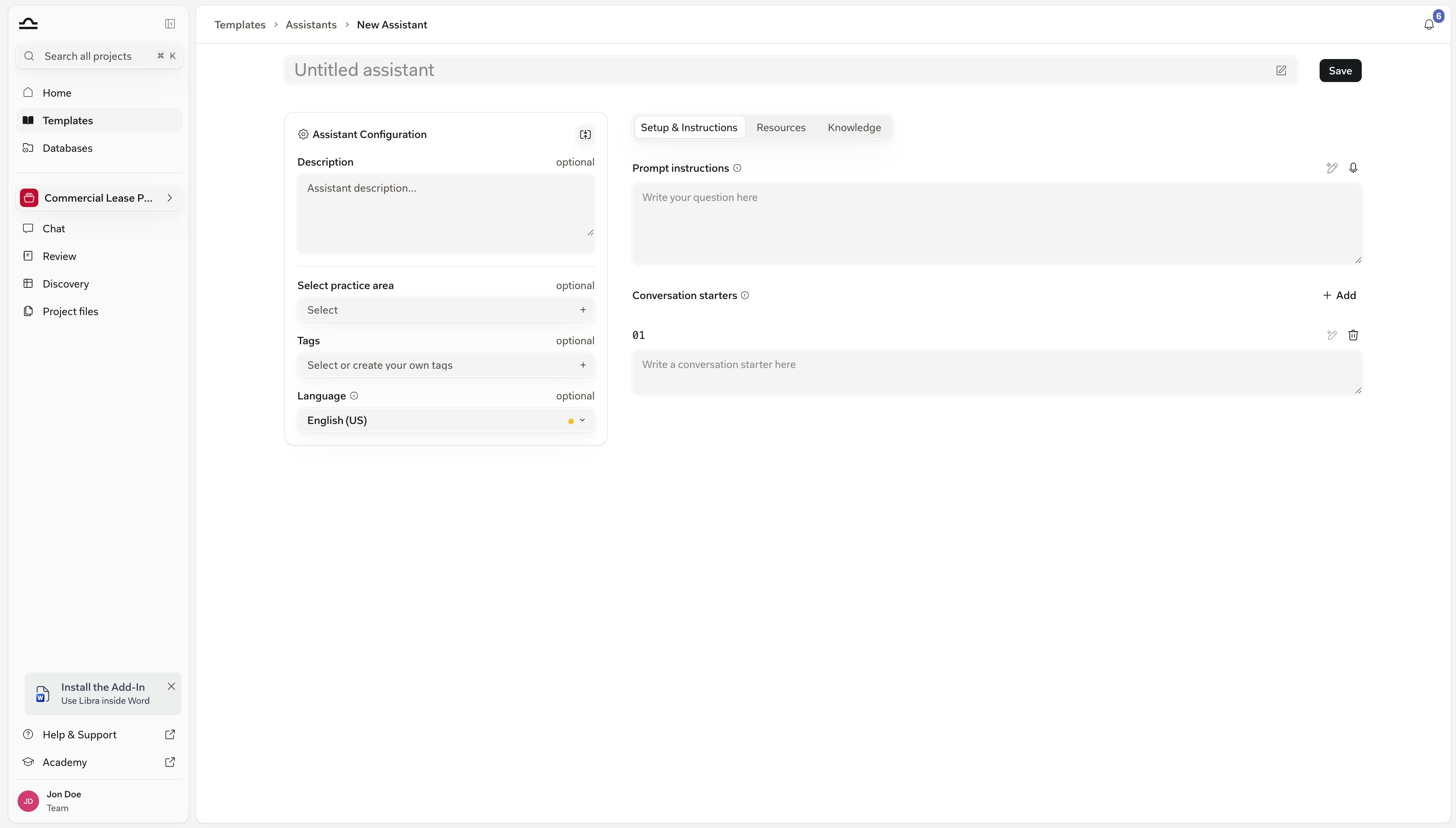Click the microphone icon for prompt dictation
The height and width of the screenshot is (828, 1456).
(1353, 168)
